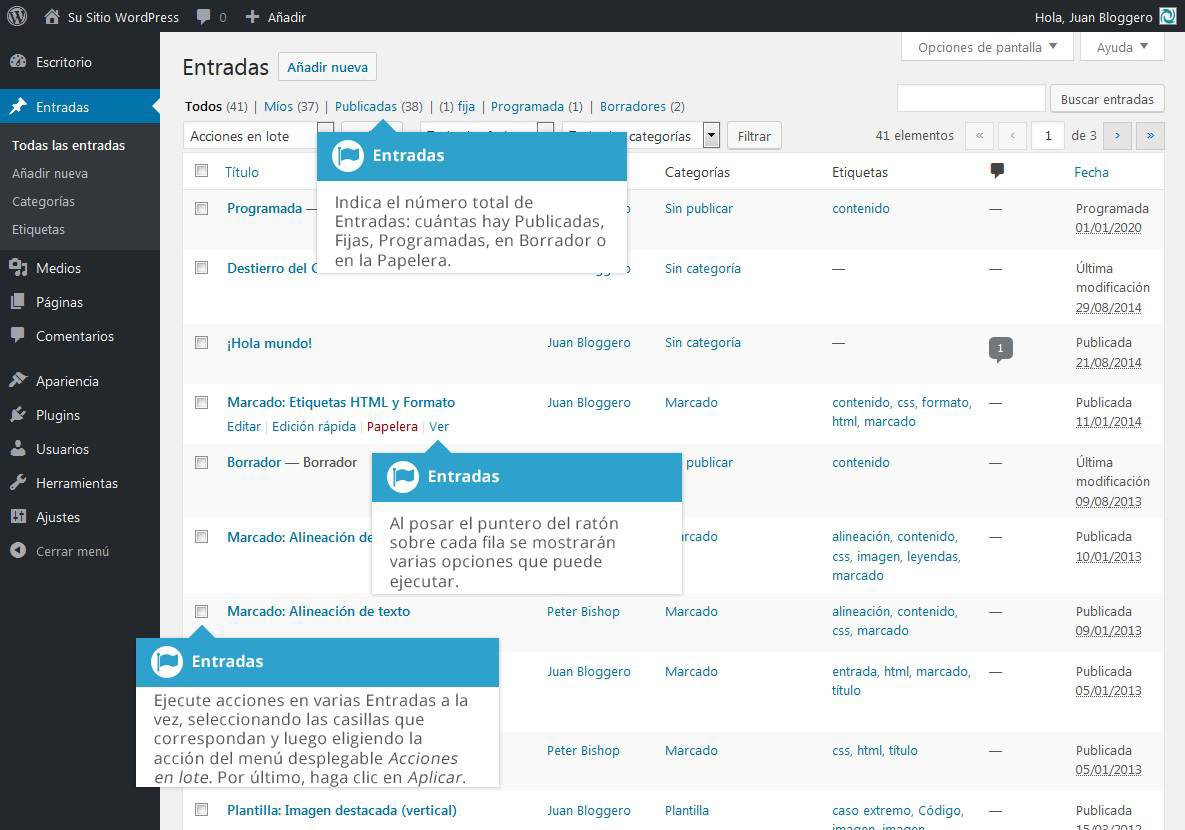
Task: Expand the Opciones de pantalla panel
Action: tap(988, 47)
